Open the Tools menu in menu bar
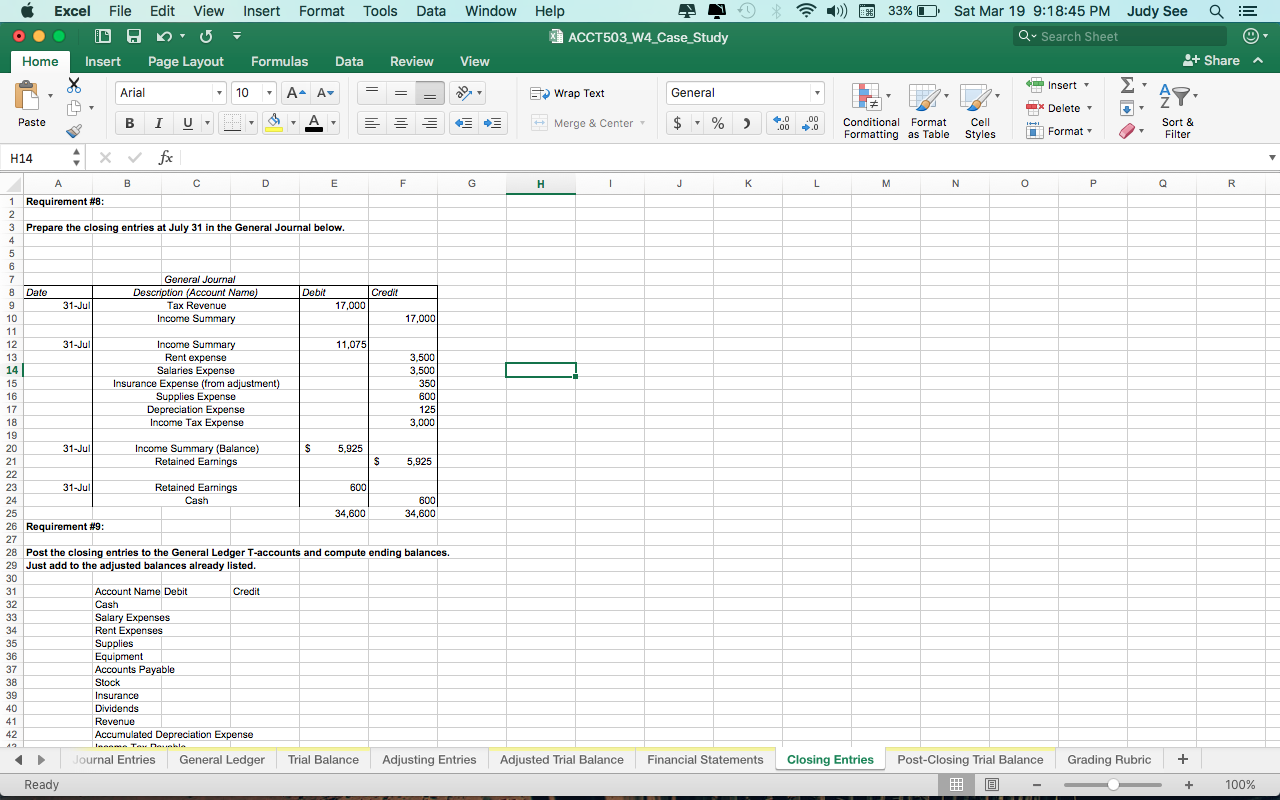The image size is (1280, 800). pos(380,11)
